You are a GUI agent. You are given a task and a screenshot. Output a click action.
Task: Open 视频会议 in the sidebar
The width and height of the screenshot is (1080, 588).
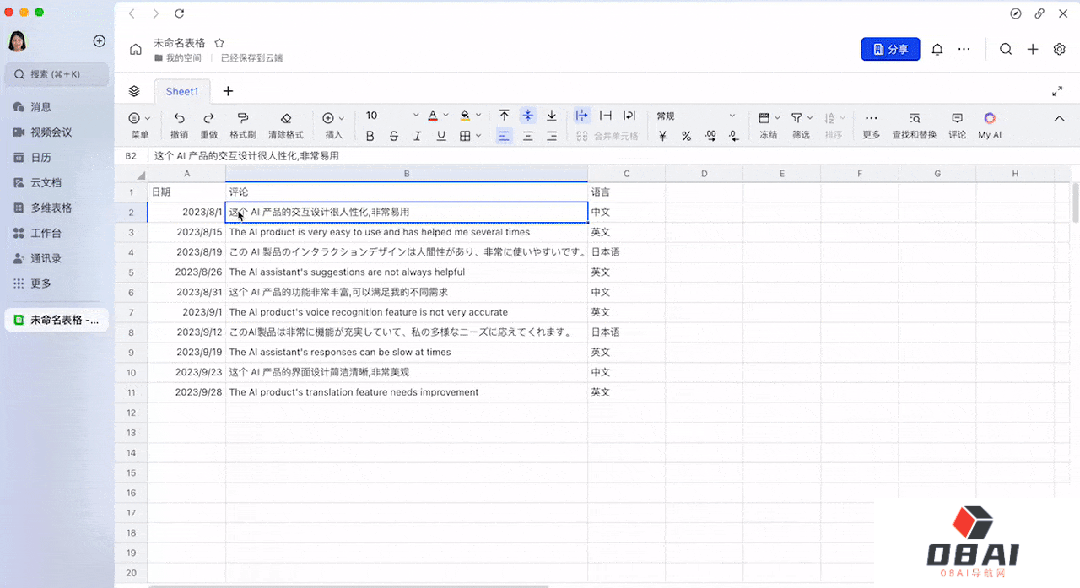pos(50,132)
